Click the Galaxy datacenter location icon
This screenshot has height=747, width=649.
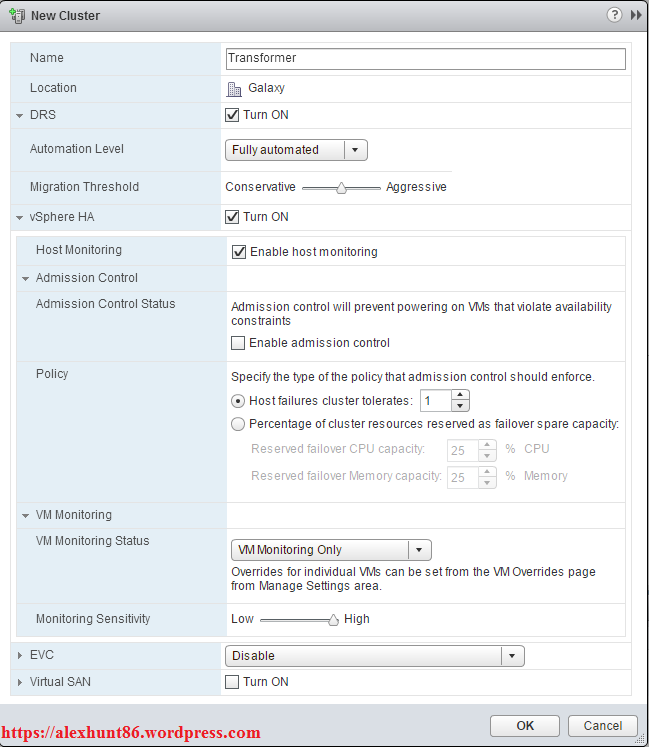[235, 88]
